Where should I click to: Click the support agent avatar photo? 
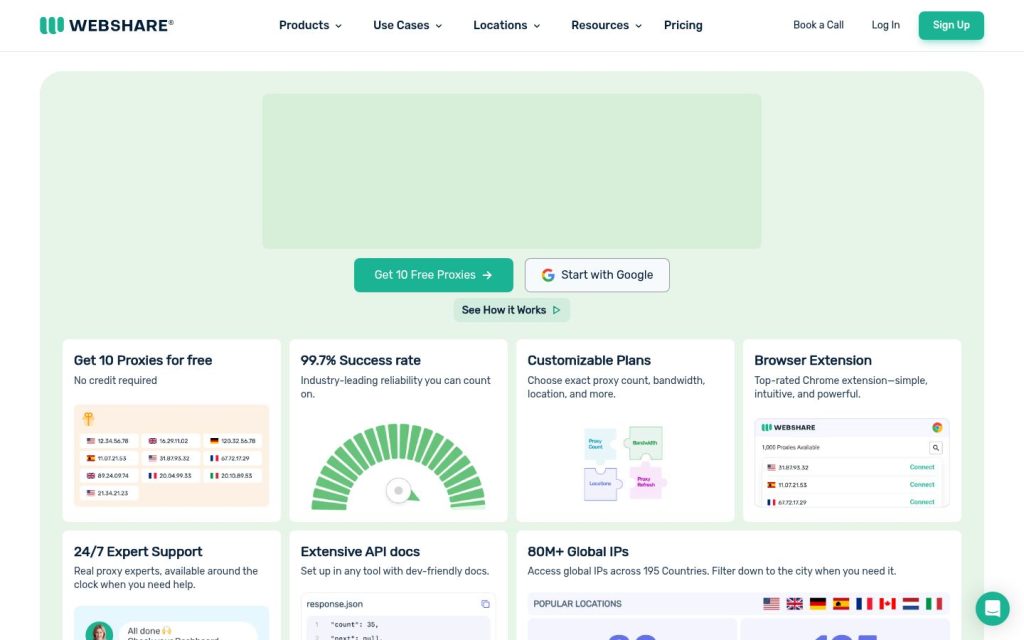[99, 632]
